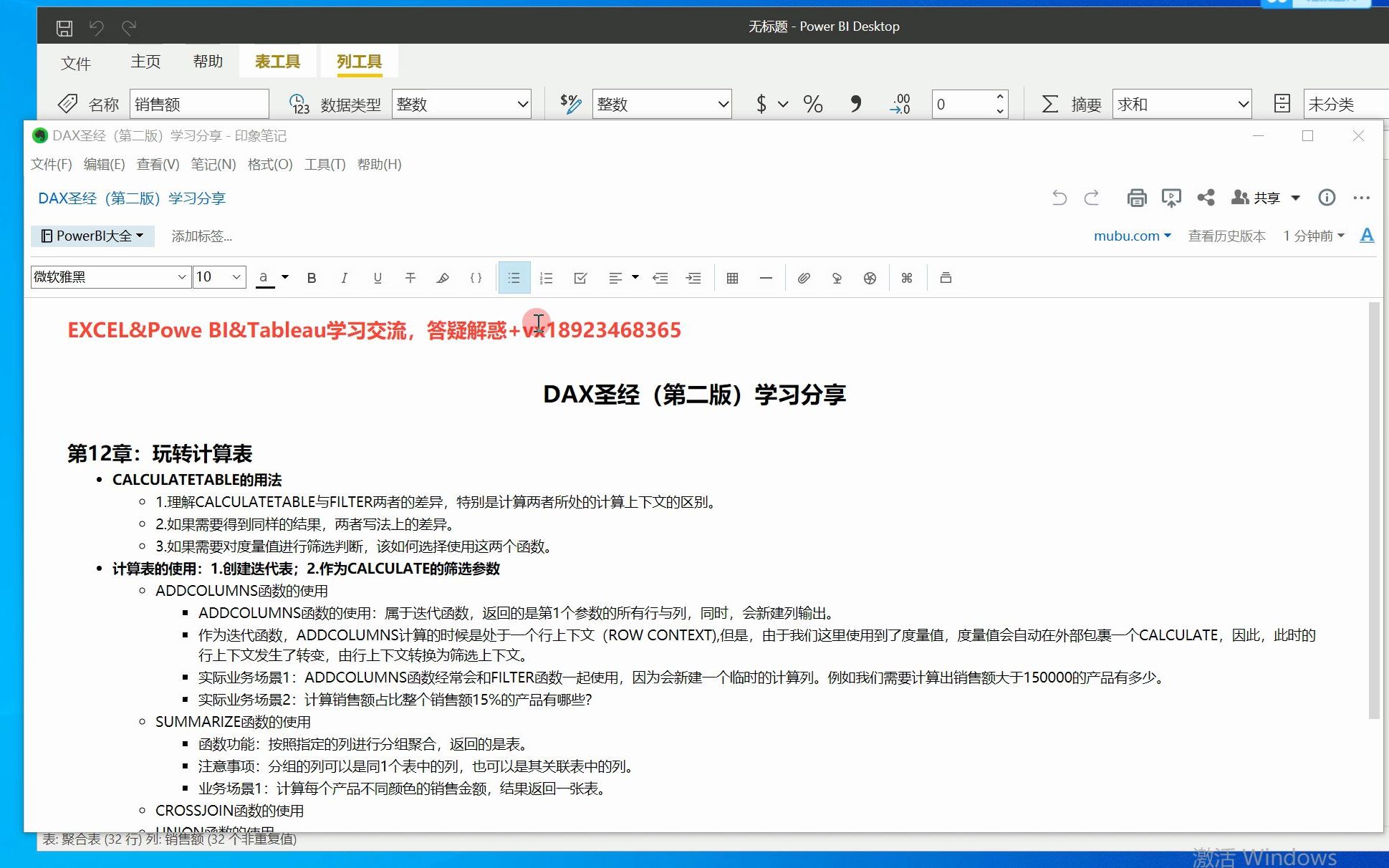Apply text color with the underlined a swatch

[264, 278]
